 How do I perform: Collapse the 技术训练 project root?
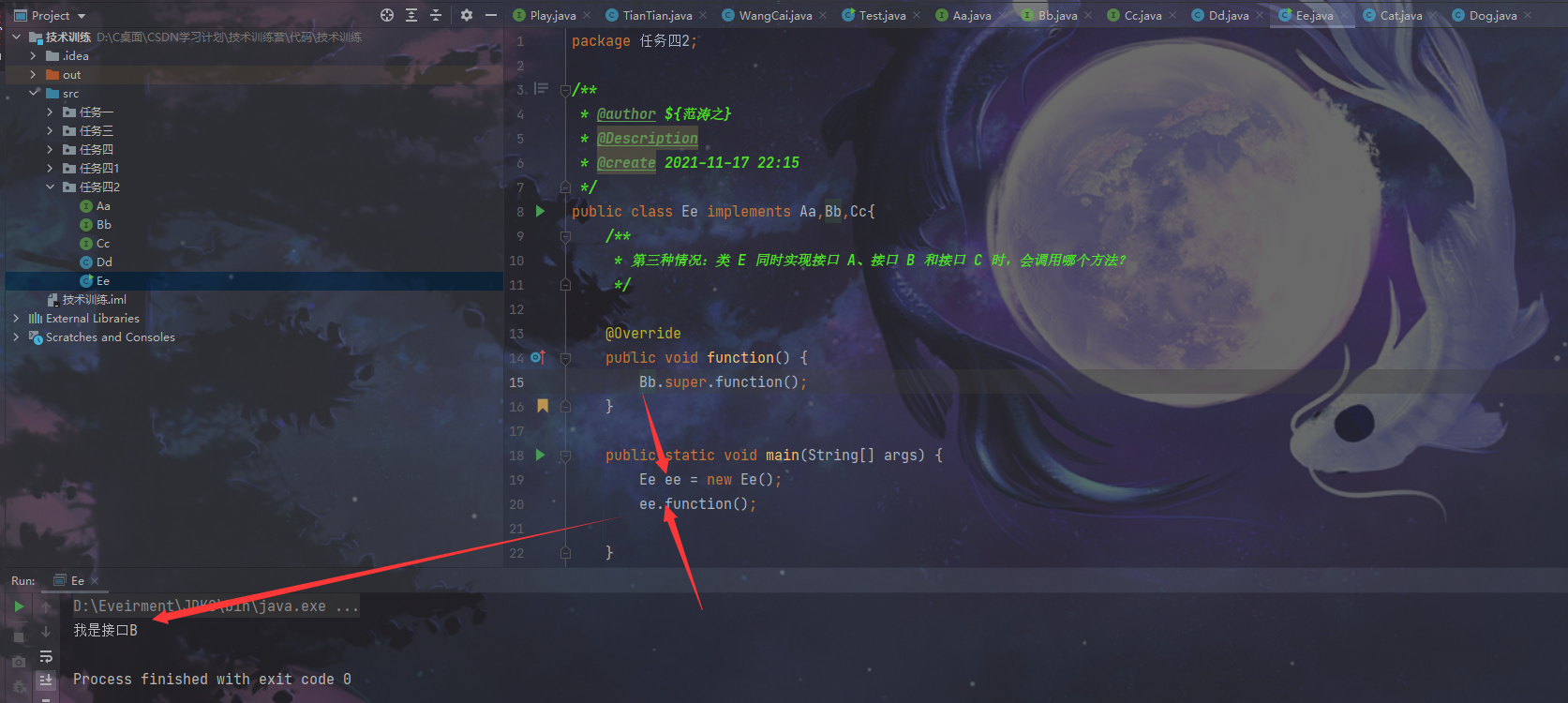coord(17,37)
